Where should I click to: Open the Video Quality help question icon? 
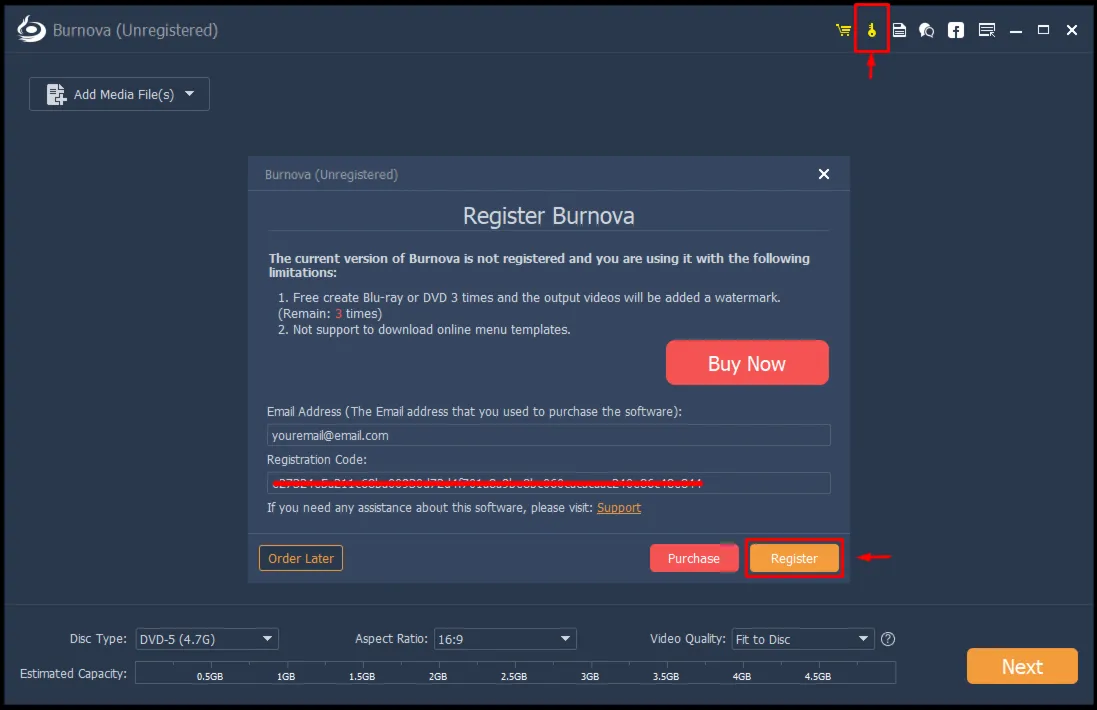(x=888, y=639)
